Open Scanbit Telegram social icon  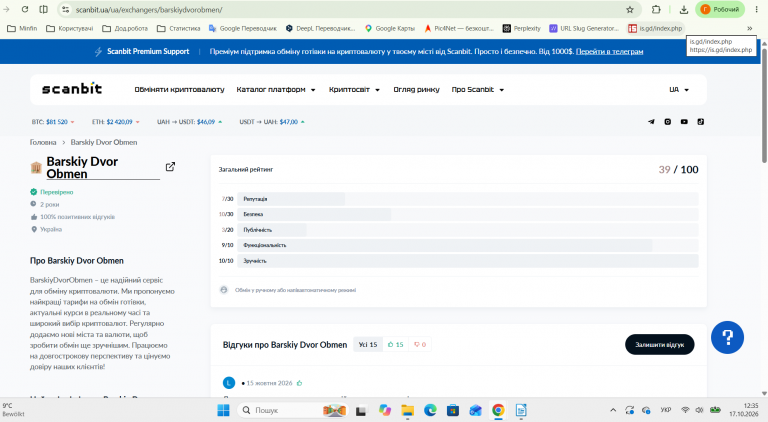[651, 122]
